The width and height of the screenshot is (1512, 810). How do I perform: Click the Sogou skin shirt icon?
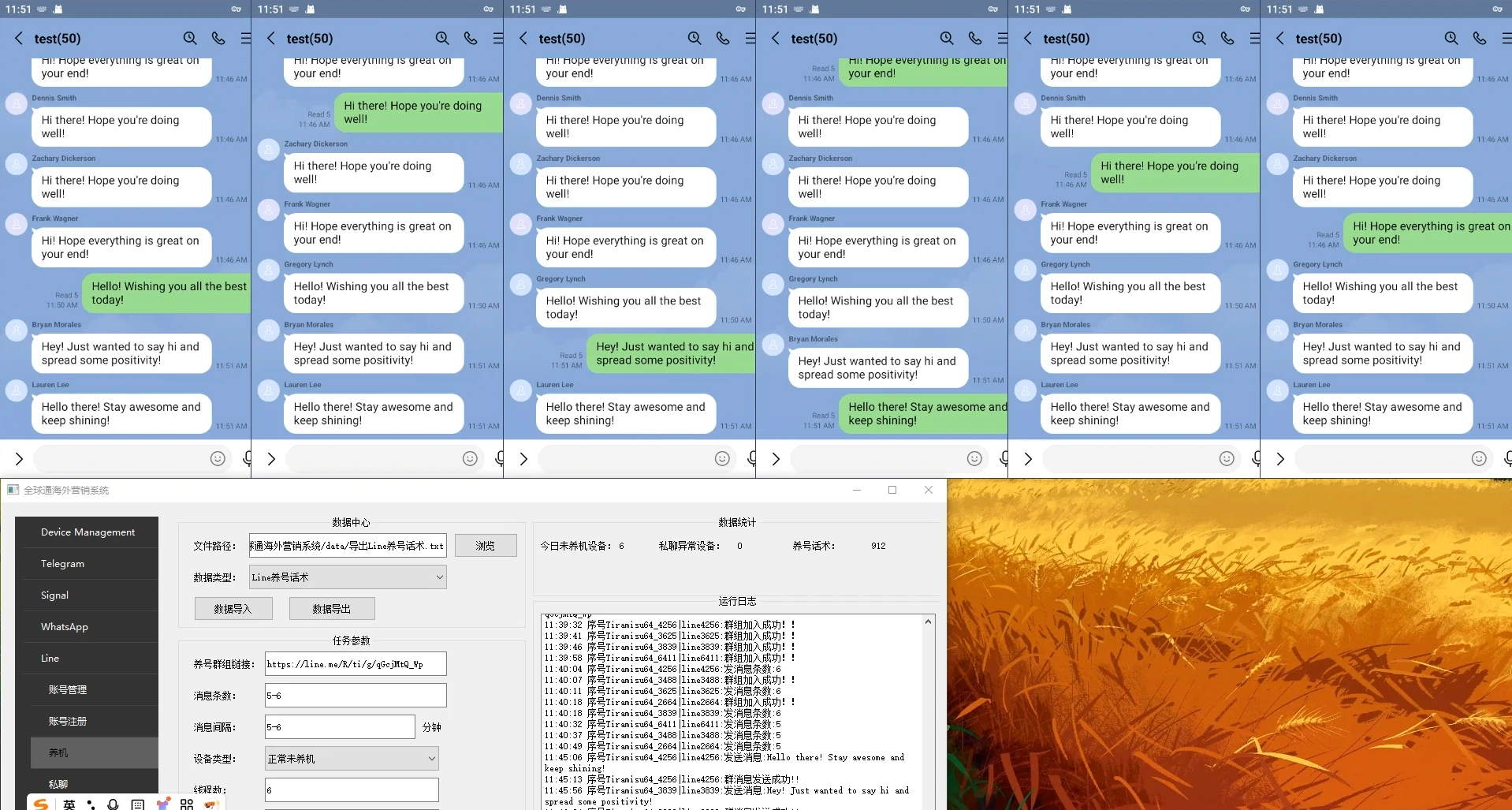[163, 804]
